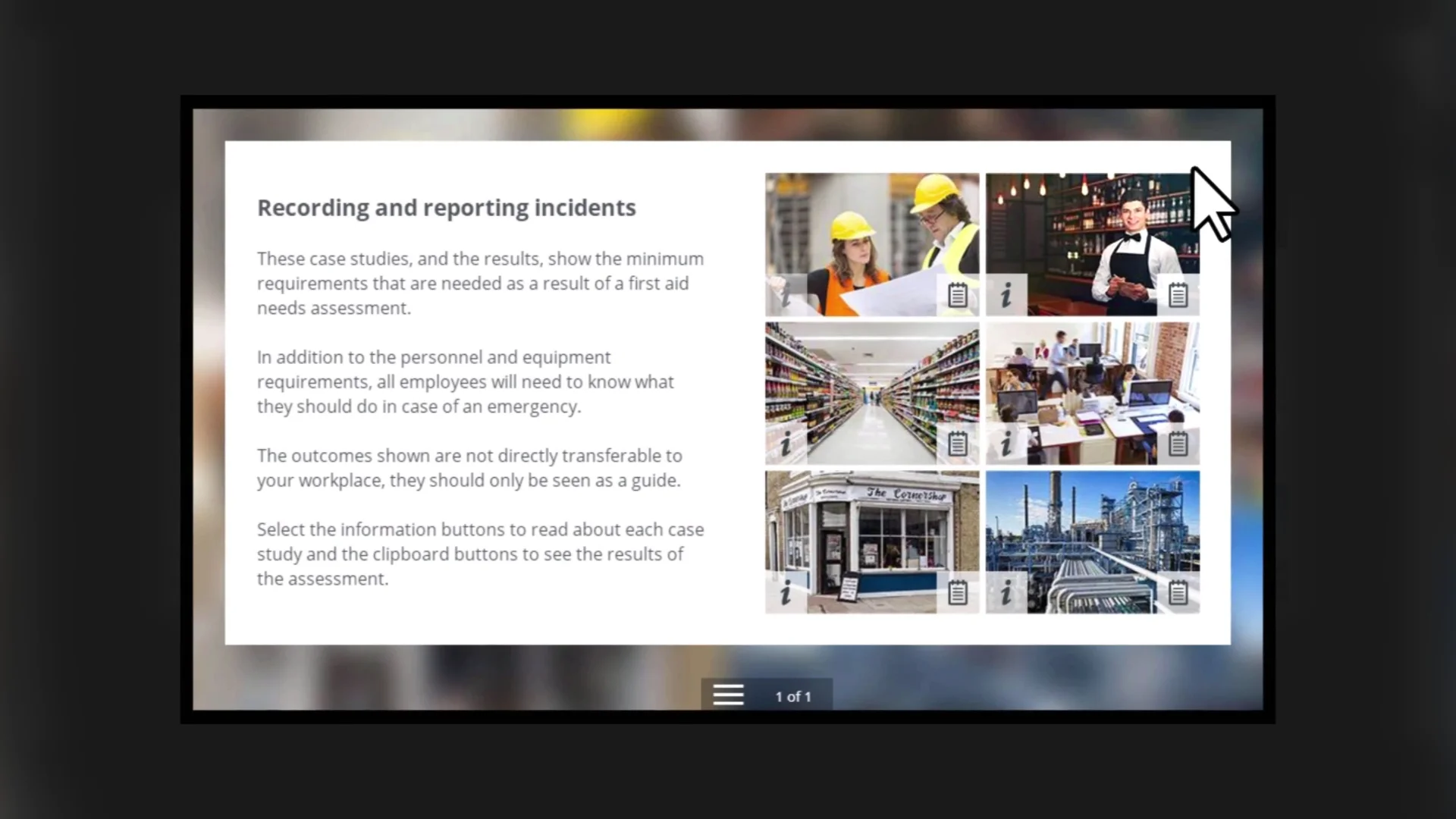Open info for supermarket aisle case study
The image size is (1456, 819).
pos(786,444)
